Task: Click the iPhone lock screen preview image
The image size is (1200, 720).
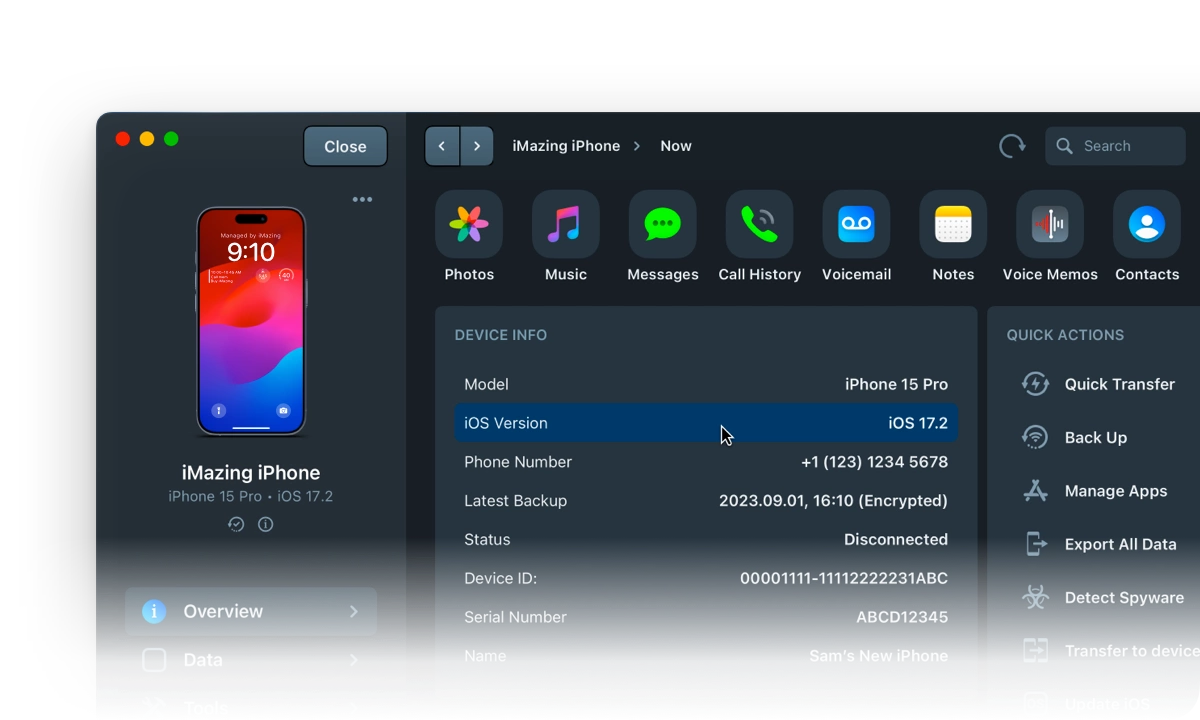Action: [x=251, y=321]
